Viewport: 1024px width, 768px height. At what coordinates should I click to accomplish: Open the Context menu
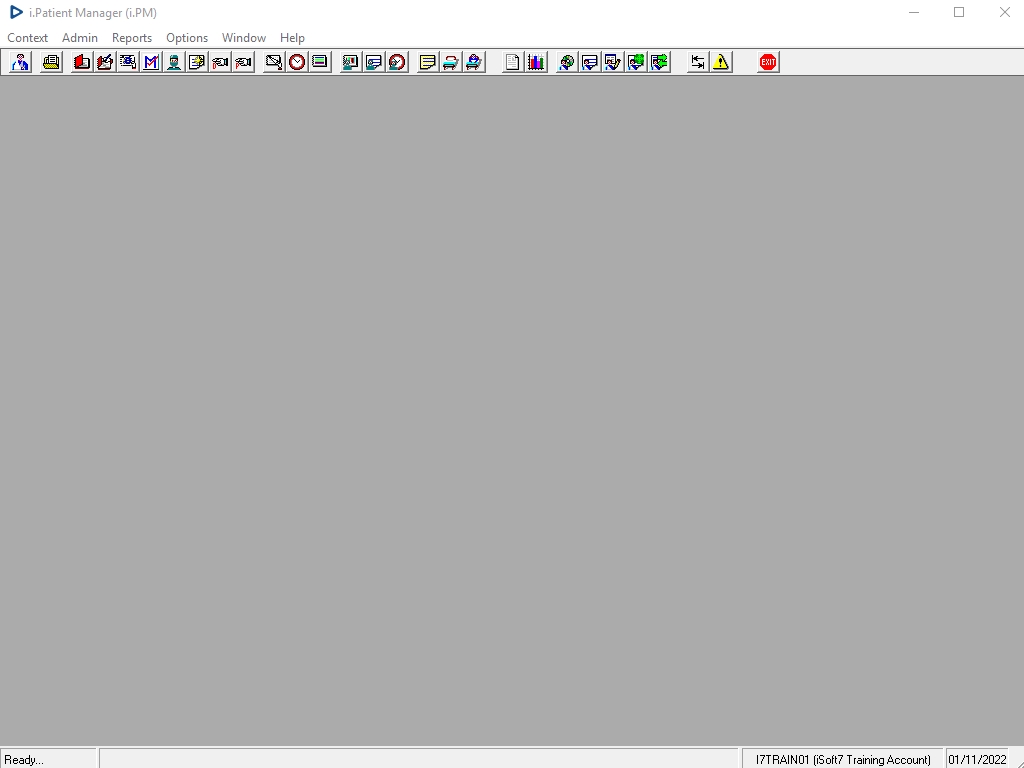[27, 38]
